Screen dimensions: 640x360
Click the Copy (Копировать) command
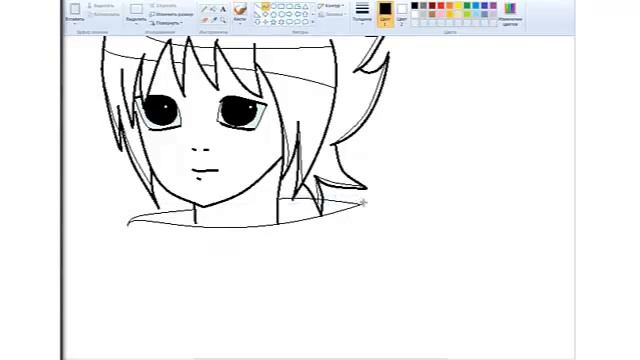(104, 14)
